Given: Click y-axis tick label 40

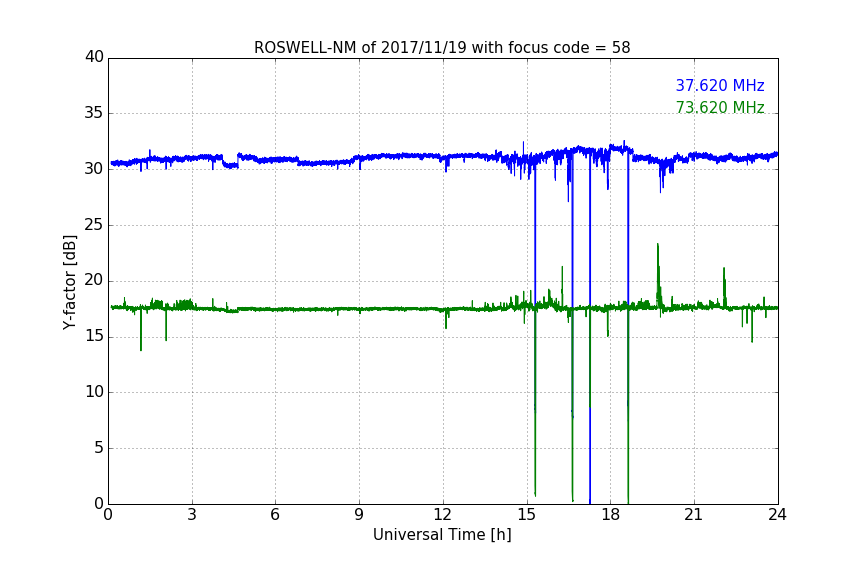Looking at the screenshot, I should click(94, 57).
